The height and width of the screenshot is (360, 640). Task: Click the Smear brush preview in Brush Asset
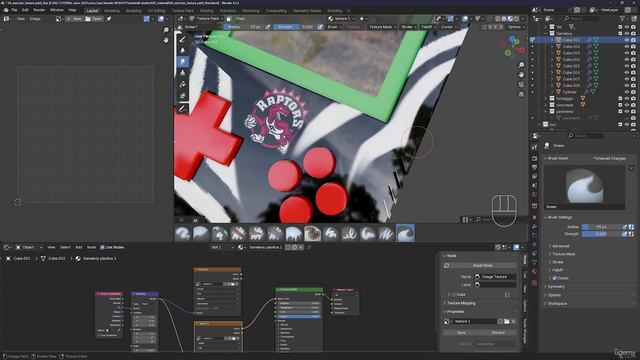[x=584, y=187]
